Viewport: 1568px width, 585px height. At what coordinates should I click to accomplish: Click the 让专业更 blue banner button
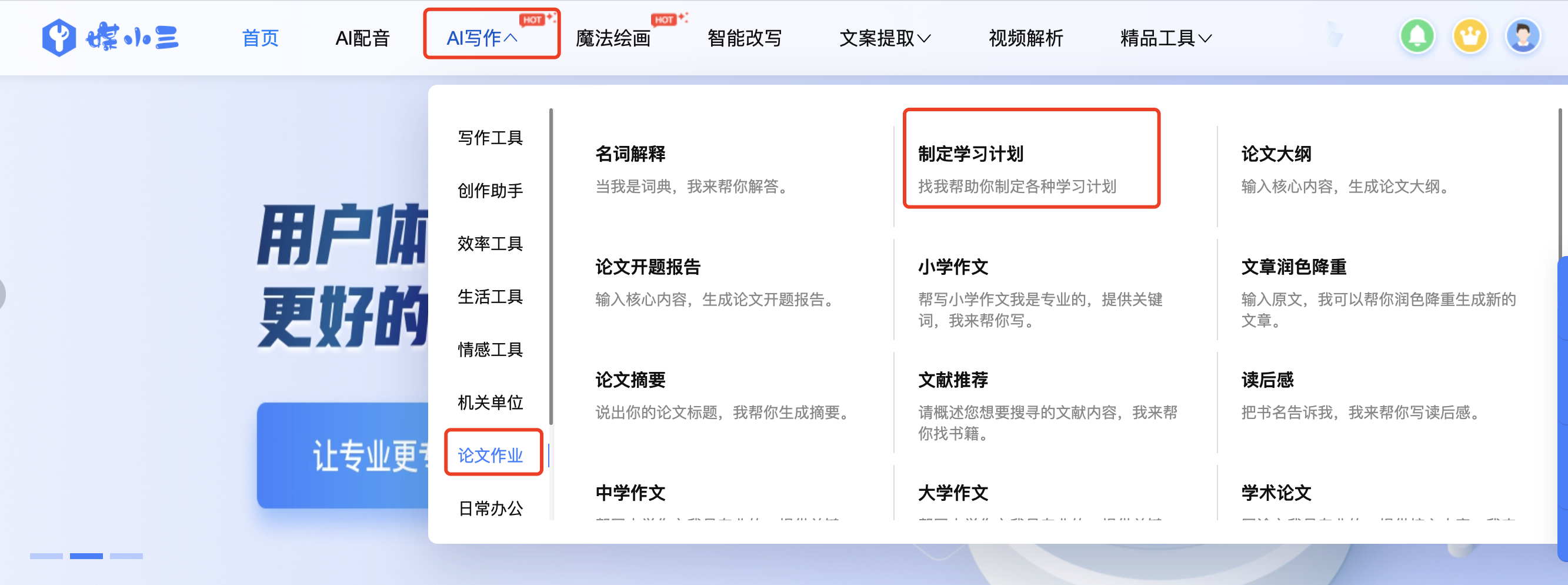click(343, 455)
